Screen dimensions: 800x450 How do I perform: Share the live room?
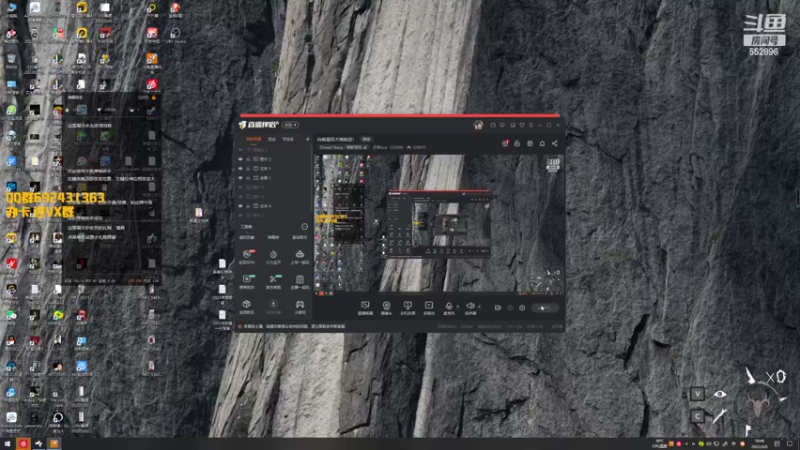(x=555, y=143)
